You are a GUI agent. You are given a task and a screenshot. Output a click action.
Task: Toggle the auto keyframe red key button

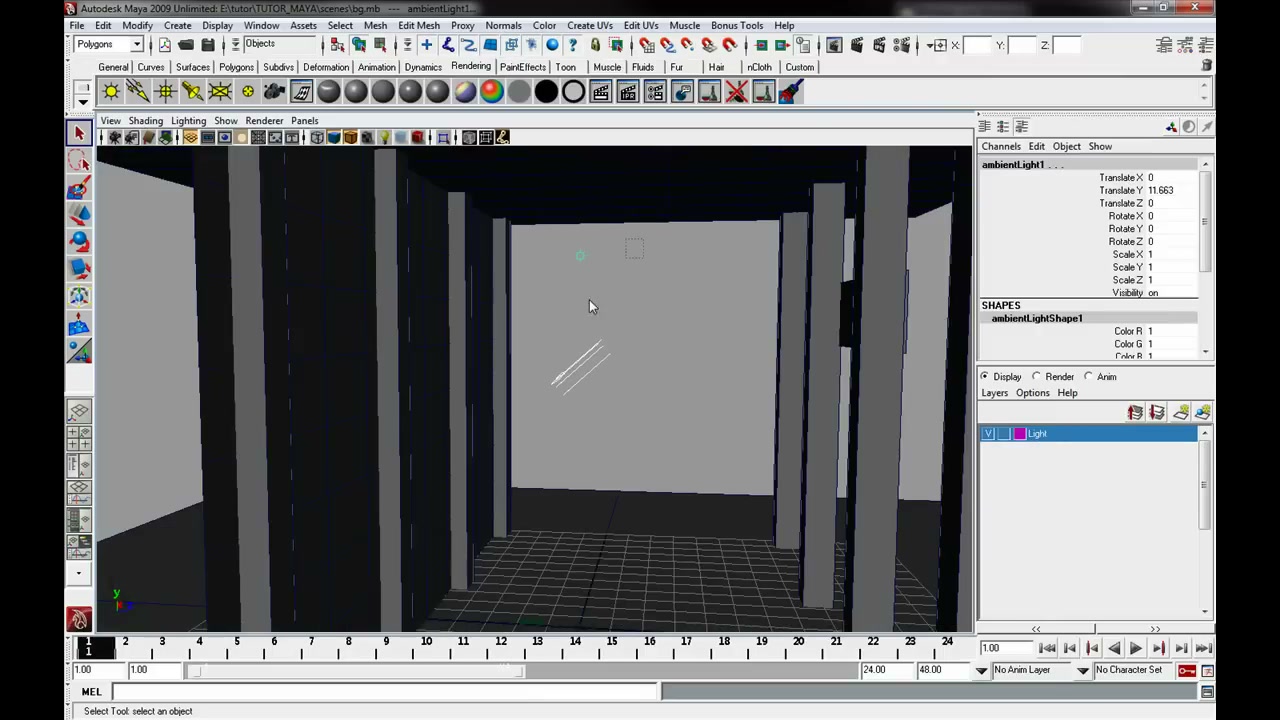(1187, 670)
